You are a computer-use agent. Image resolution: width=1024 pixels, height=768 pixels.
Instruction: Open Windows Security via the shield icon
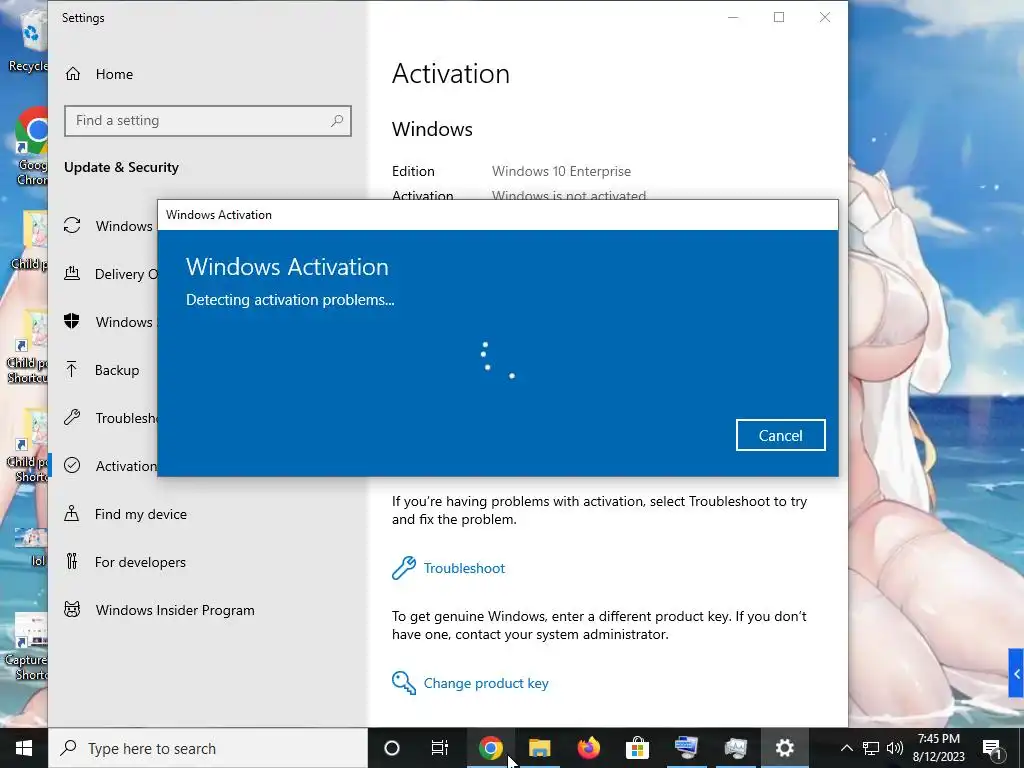pyautogui.click(x=72, y=321)
